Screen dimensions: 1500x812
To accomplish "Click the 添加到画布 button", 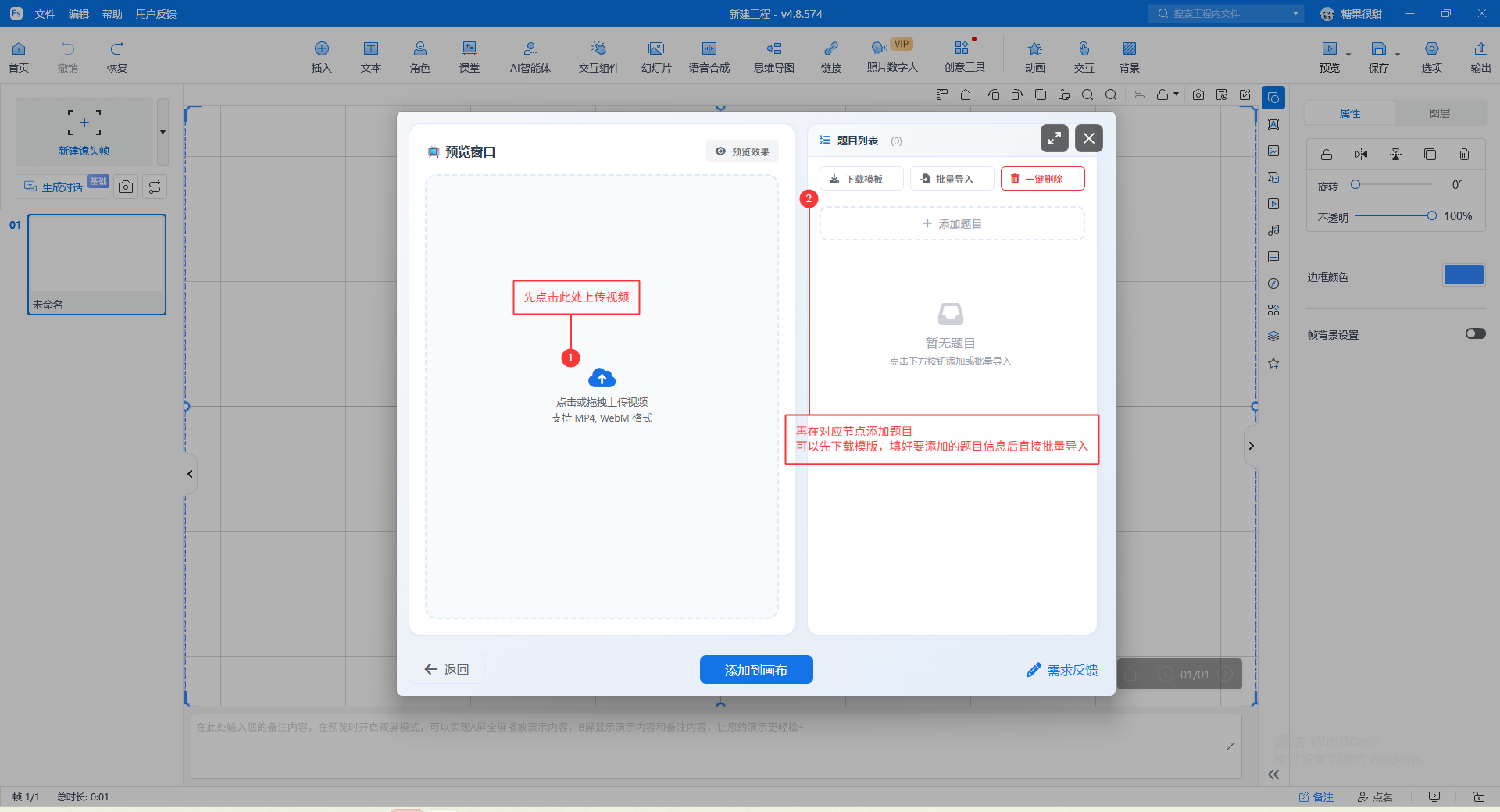I will click(755, 670).
